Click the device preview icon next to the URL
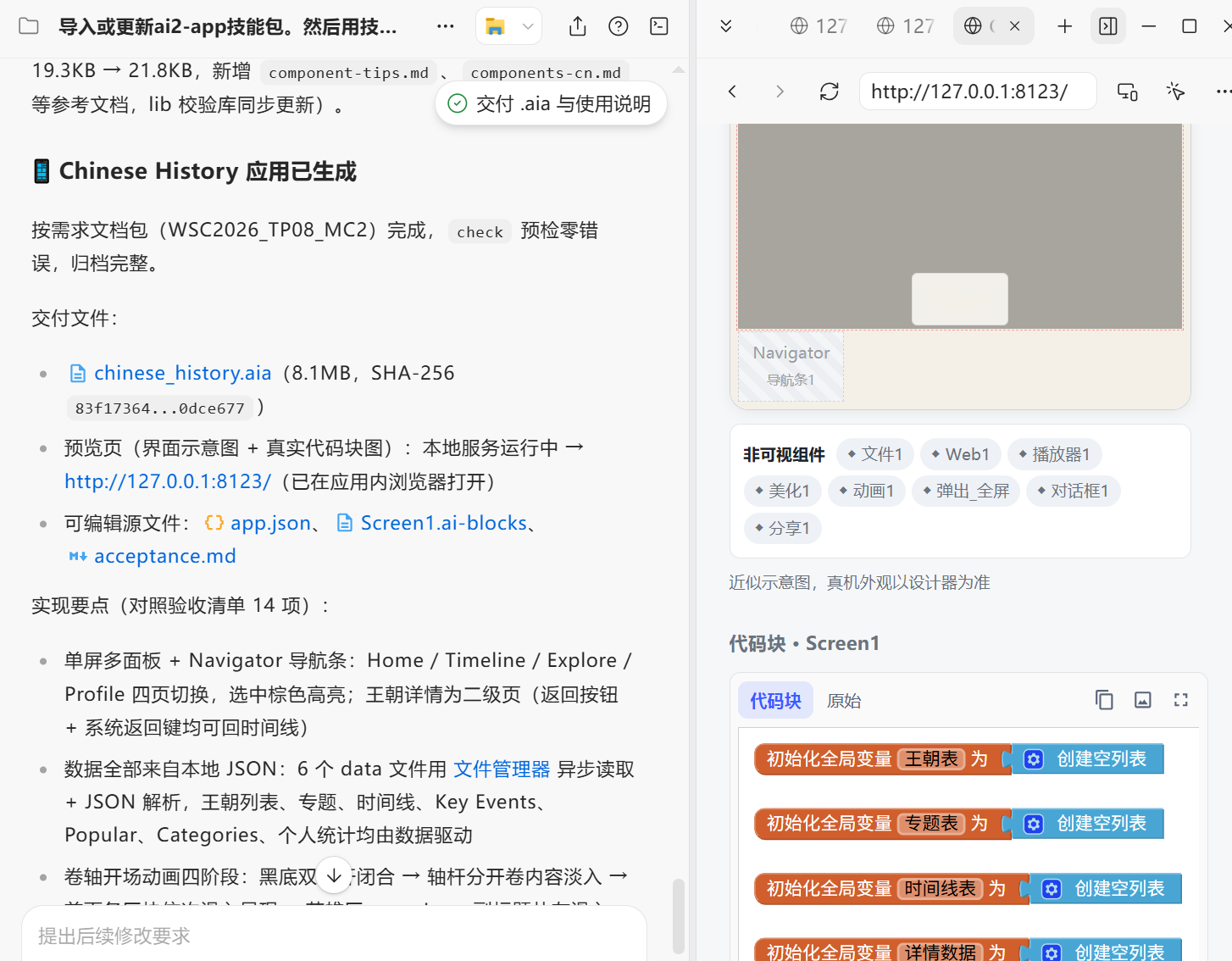Image resolution: width=1232 pixels, height=961 pixels. pyautogui.click(x=1128, y=91)
